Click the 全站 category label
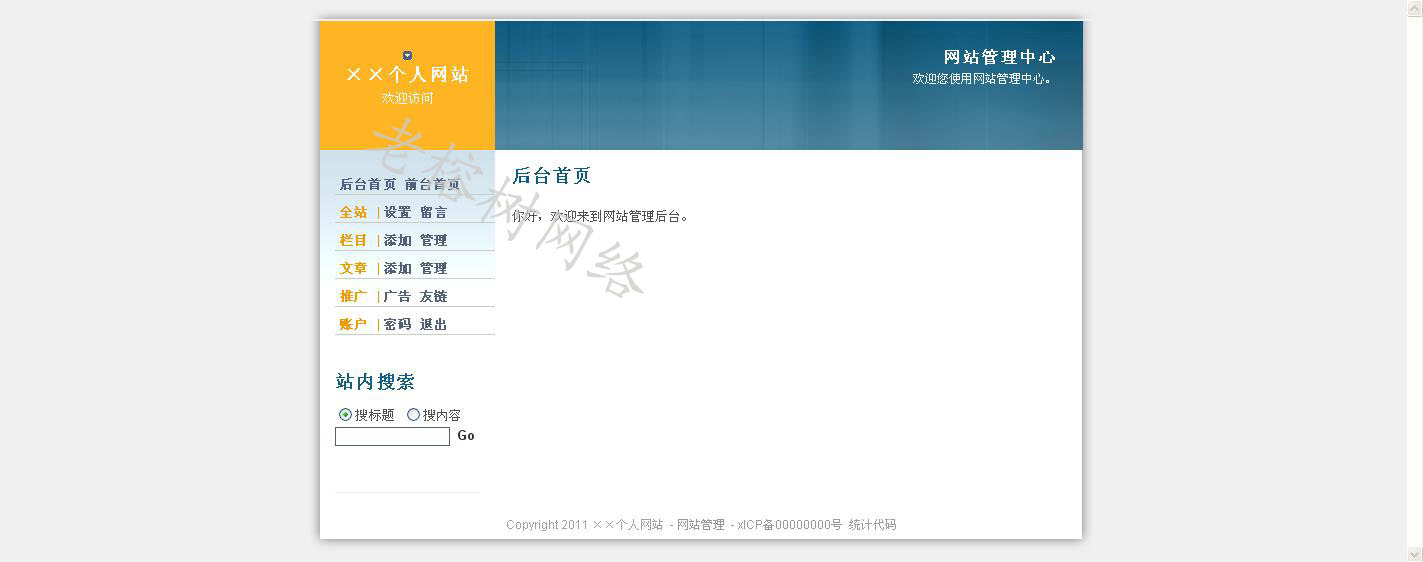This screenshot has width=1423, height=562. [353, 212]
